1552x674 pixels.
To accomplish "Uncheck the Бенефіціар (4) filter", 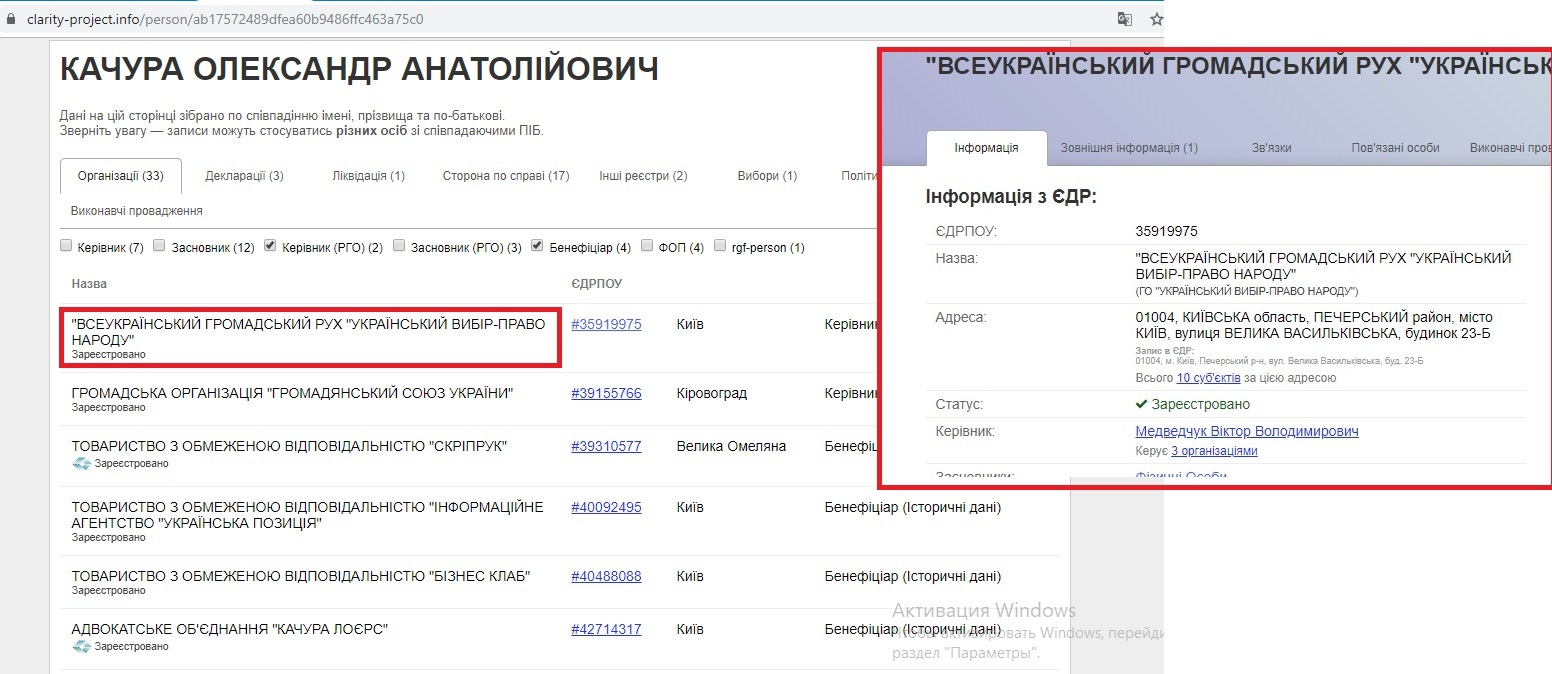I will [x=537, y=246].
